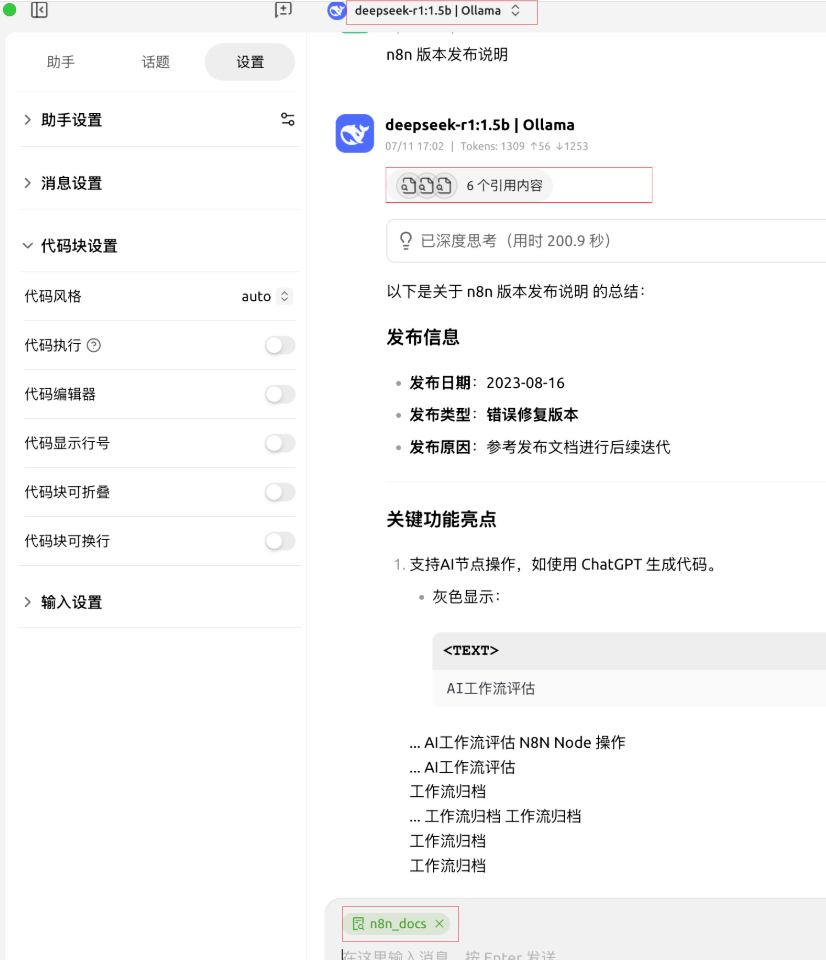Select the 设置 tab
Image resolution: width=826 pixels, height=960 pixels.
tap(250, 62)
